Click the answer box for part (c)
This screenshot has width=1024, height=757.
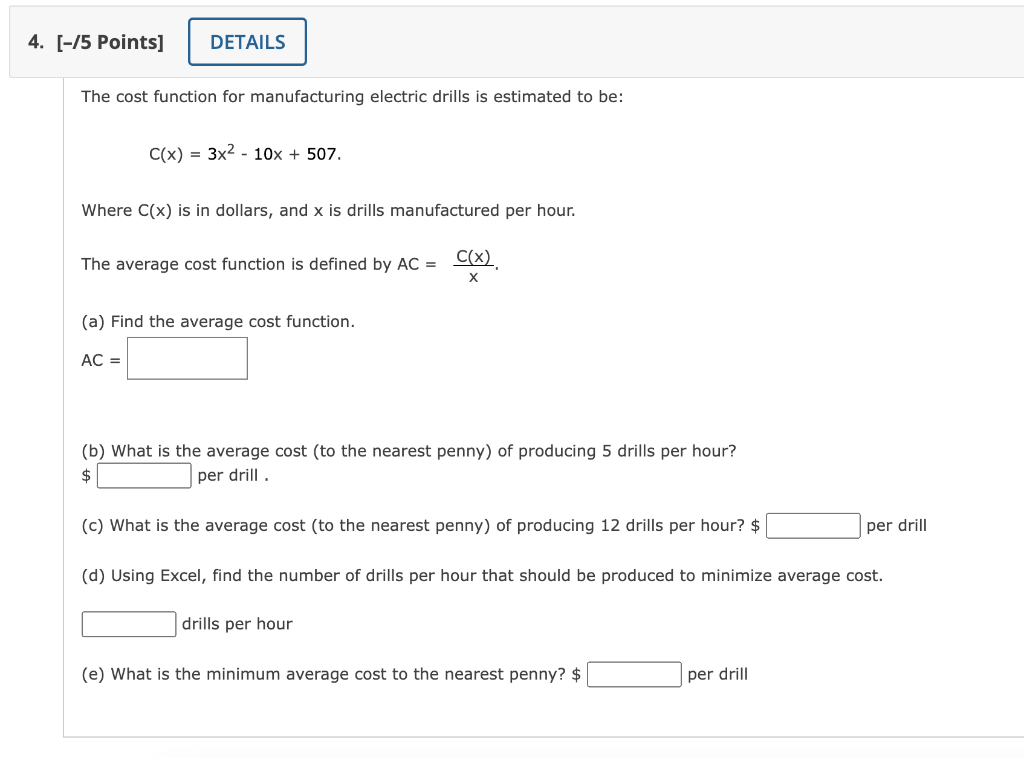(x=813, y=524)
